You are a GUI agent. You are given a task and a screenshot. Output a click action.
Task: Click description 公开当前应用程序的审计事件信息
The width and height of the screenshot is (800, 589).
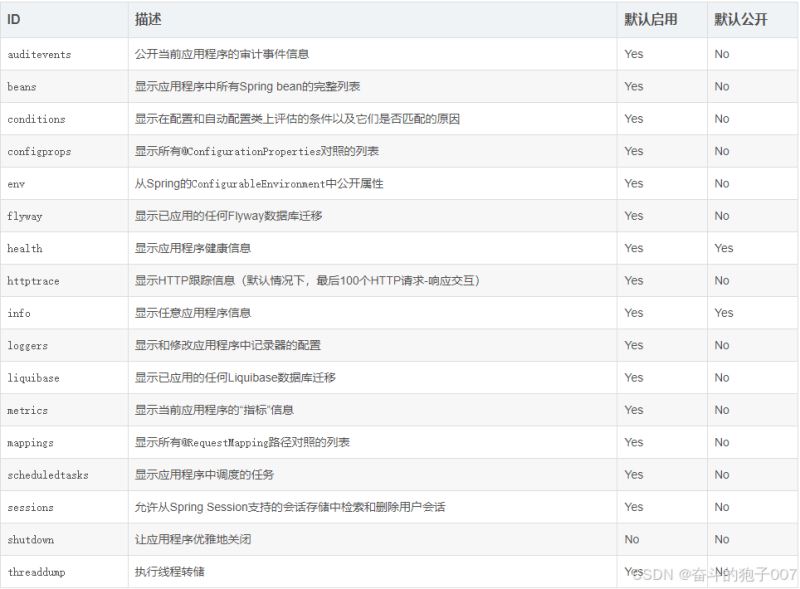(222, 54)
